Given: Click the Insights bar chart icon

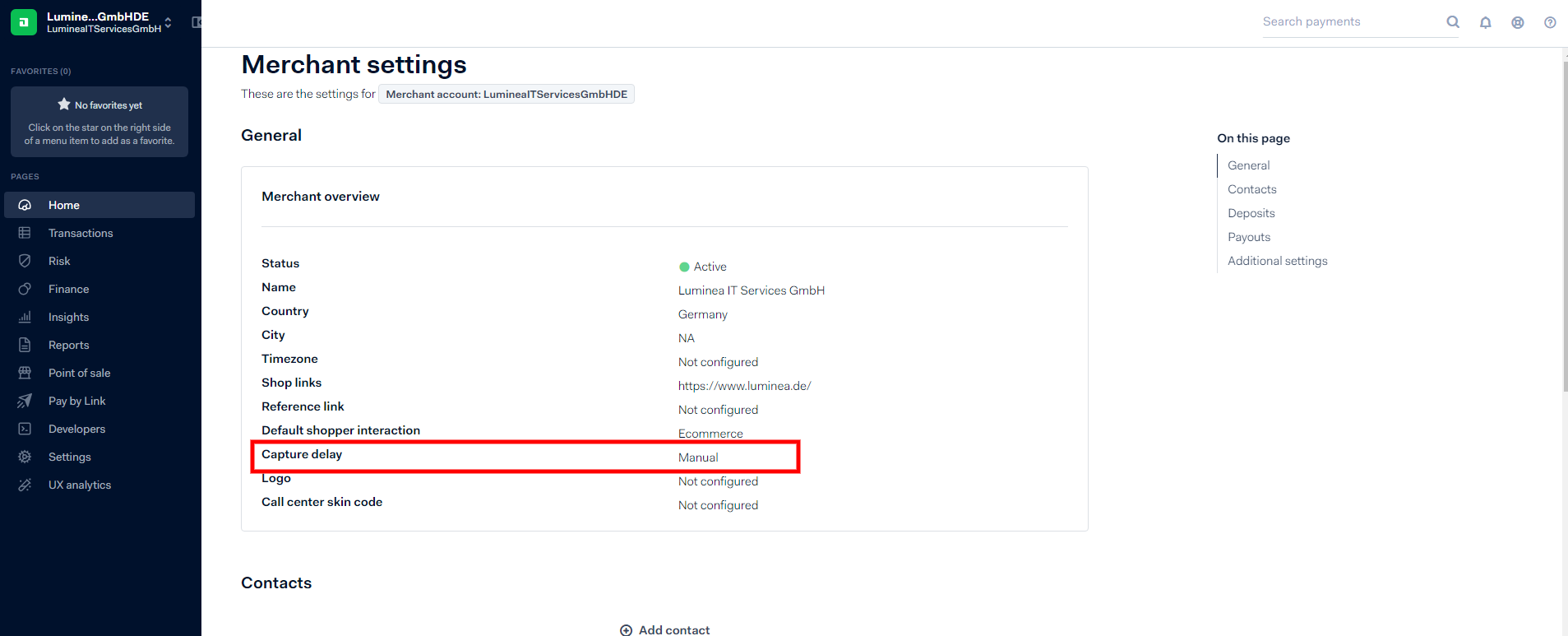Looking at the screenshot, I should pos(25,317).
